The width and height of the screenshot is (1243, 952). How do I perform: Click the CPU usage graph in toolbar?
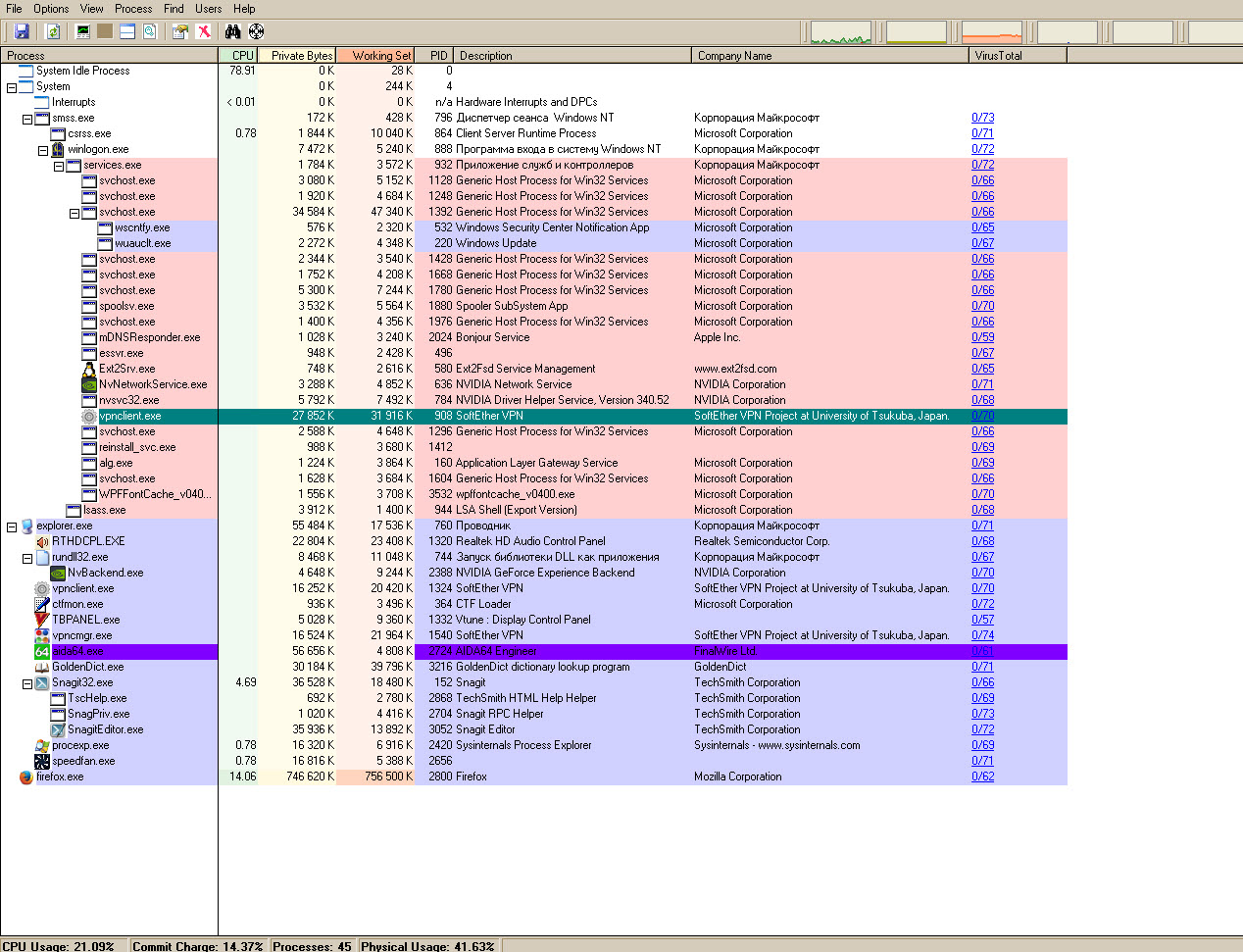point(840,32)
